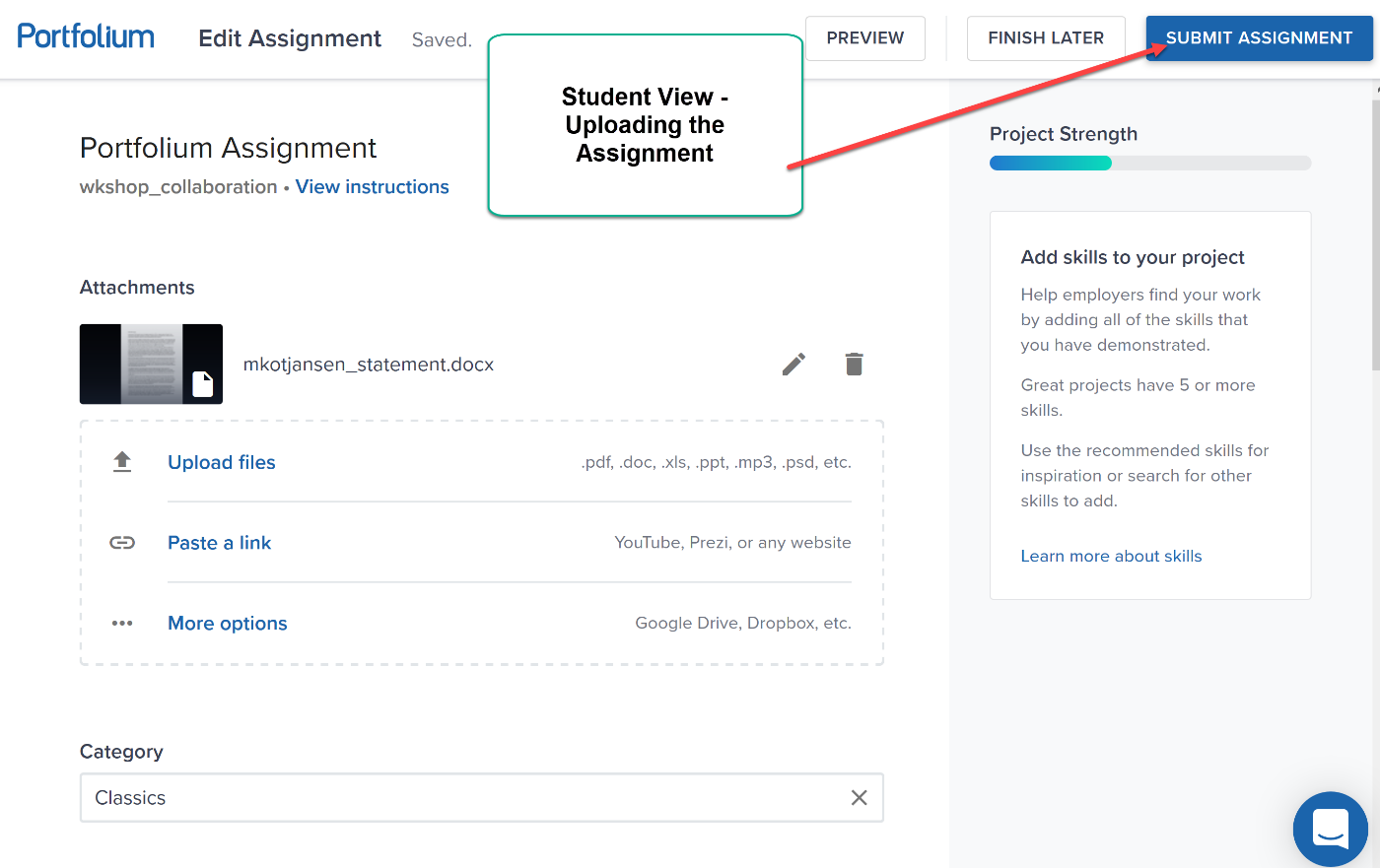Open the attachment document thumbnail

click(x=151, y=365)
